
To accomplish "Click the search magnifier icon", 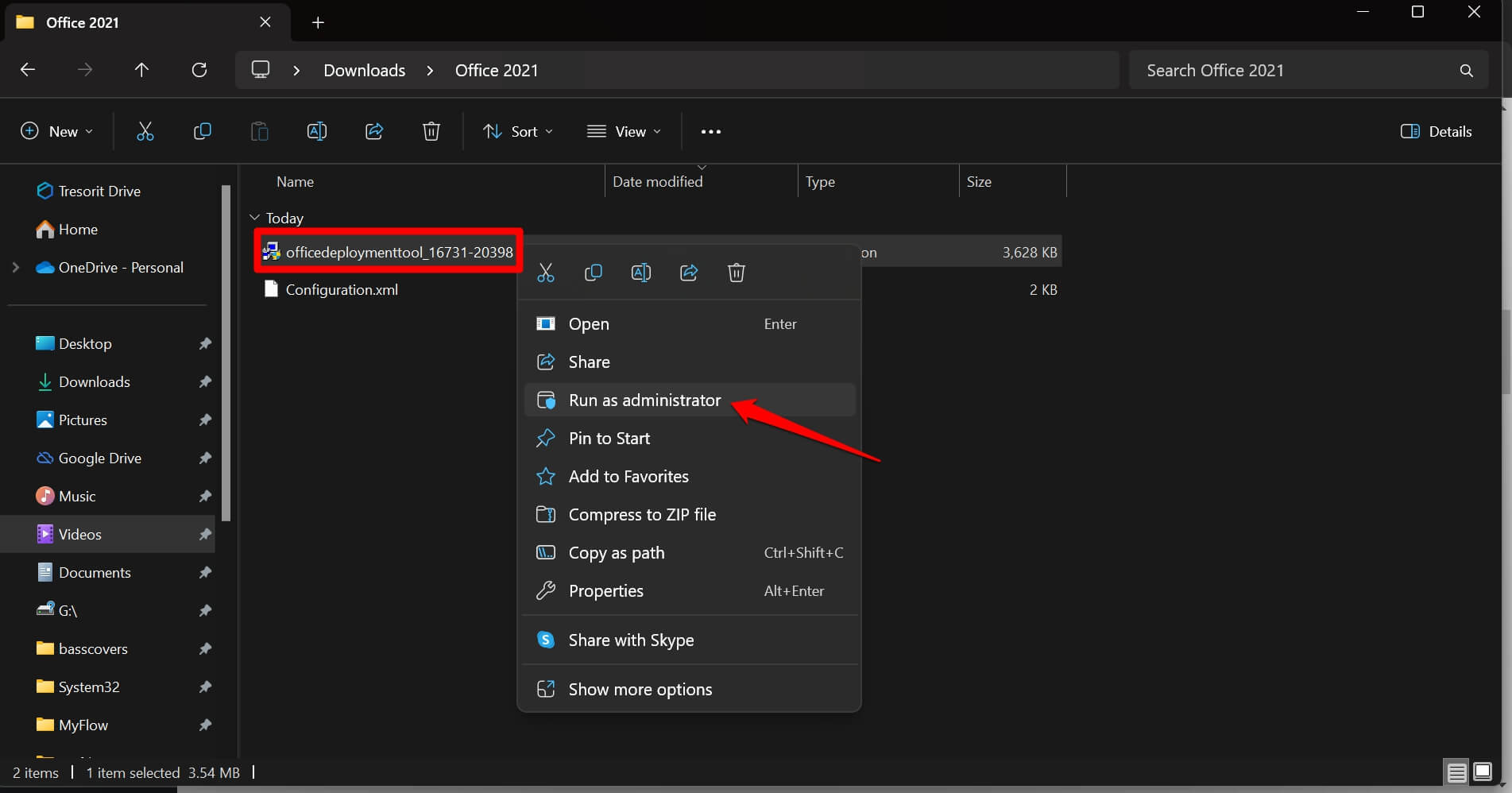I will point(1466,71).
